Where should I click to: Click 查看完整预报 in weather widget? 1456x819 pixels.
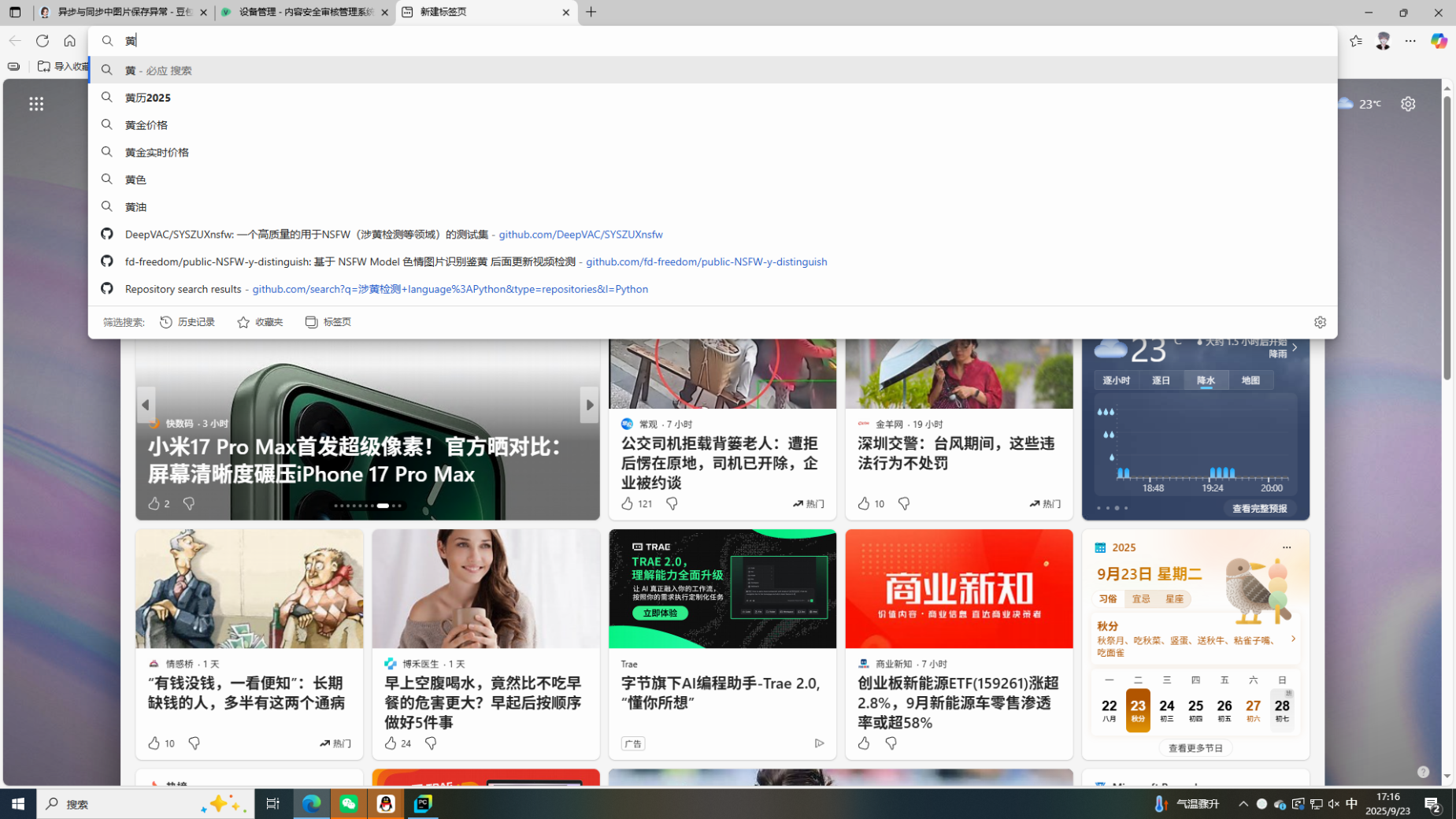tap(1258, 509)
